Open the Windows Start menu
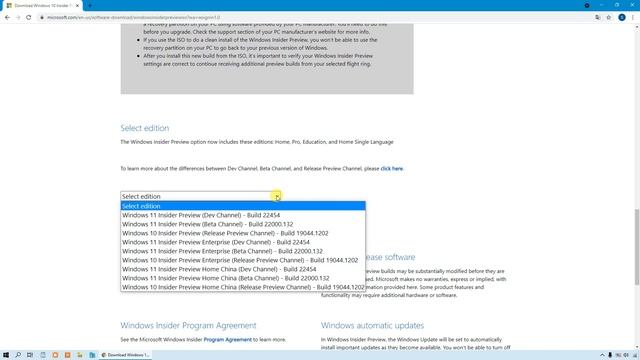 coord(6,355)
